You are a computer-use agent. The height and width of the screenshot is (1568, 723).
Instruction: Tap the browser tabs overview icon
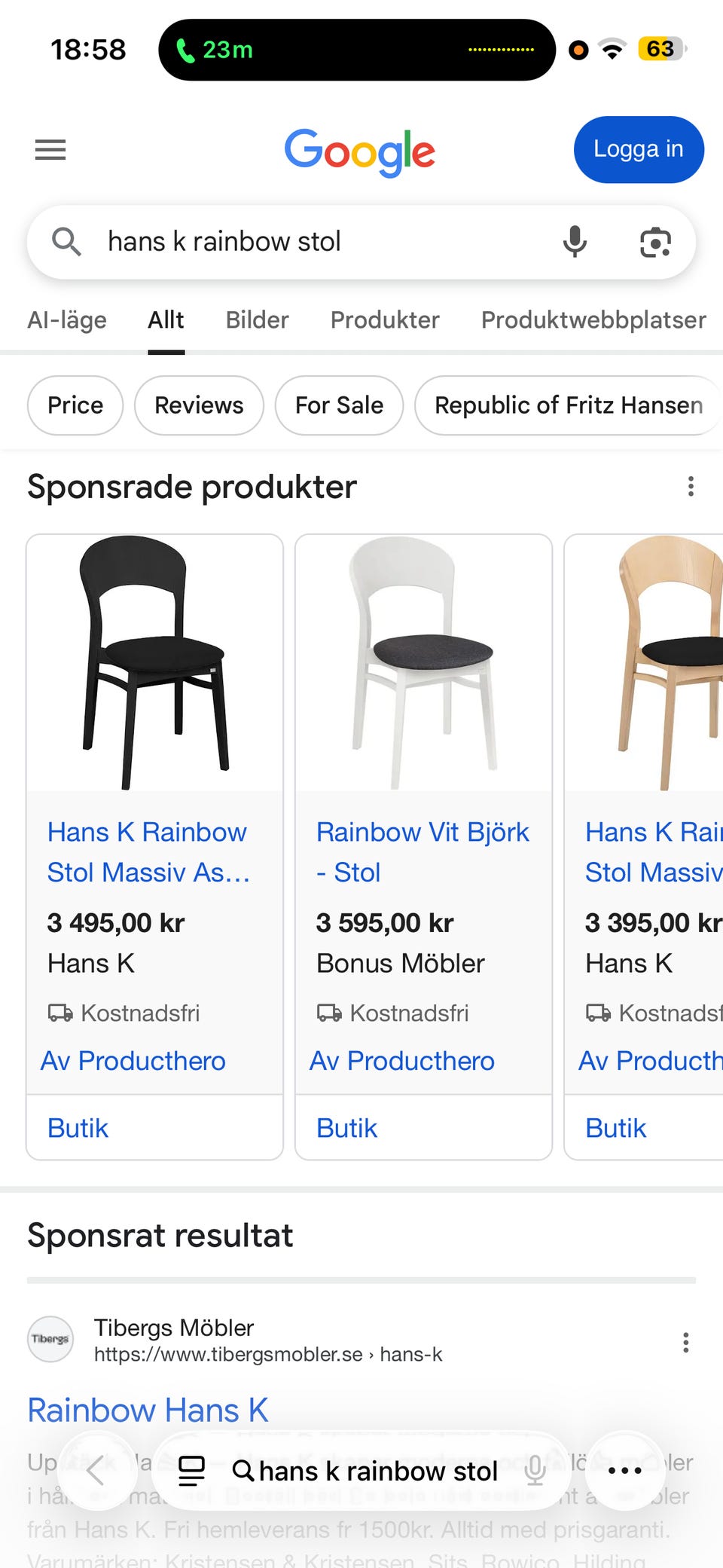(191, 1470)
